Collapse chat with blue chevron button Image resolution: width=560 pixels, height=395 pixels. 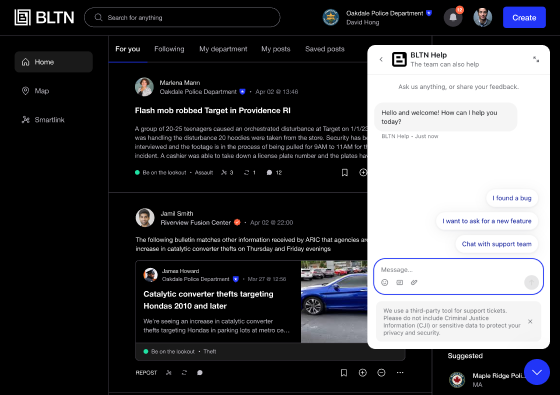(x=537, y=372)
